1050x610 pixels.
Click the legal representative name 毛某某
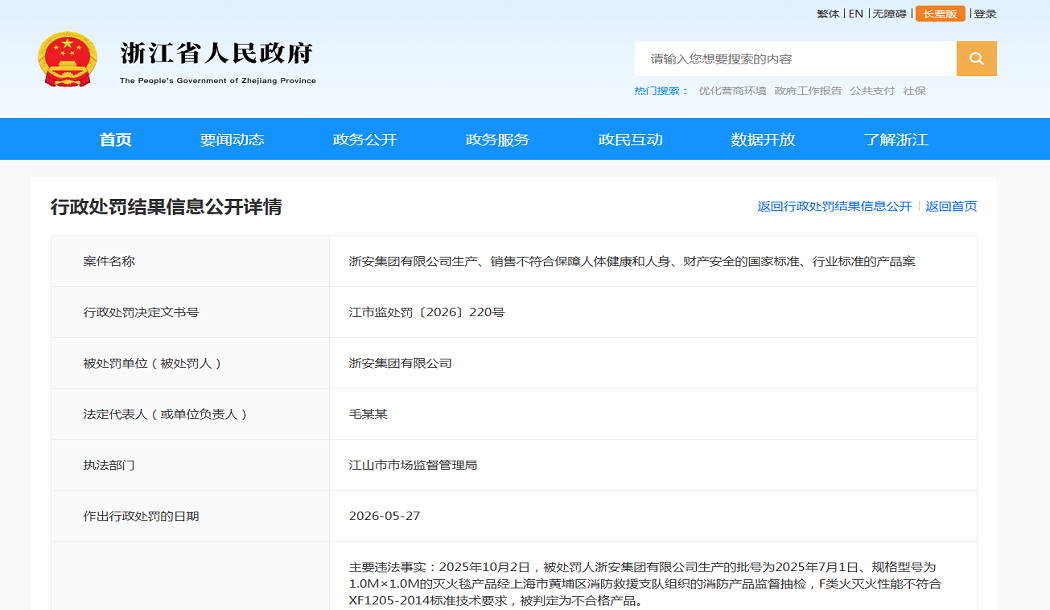tap(368, 414)
